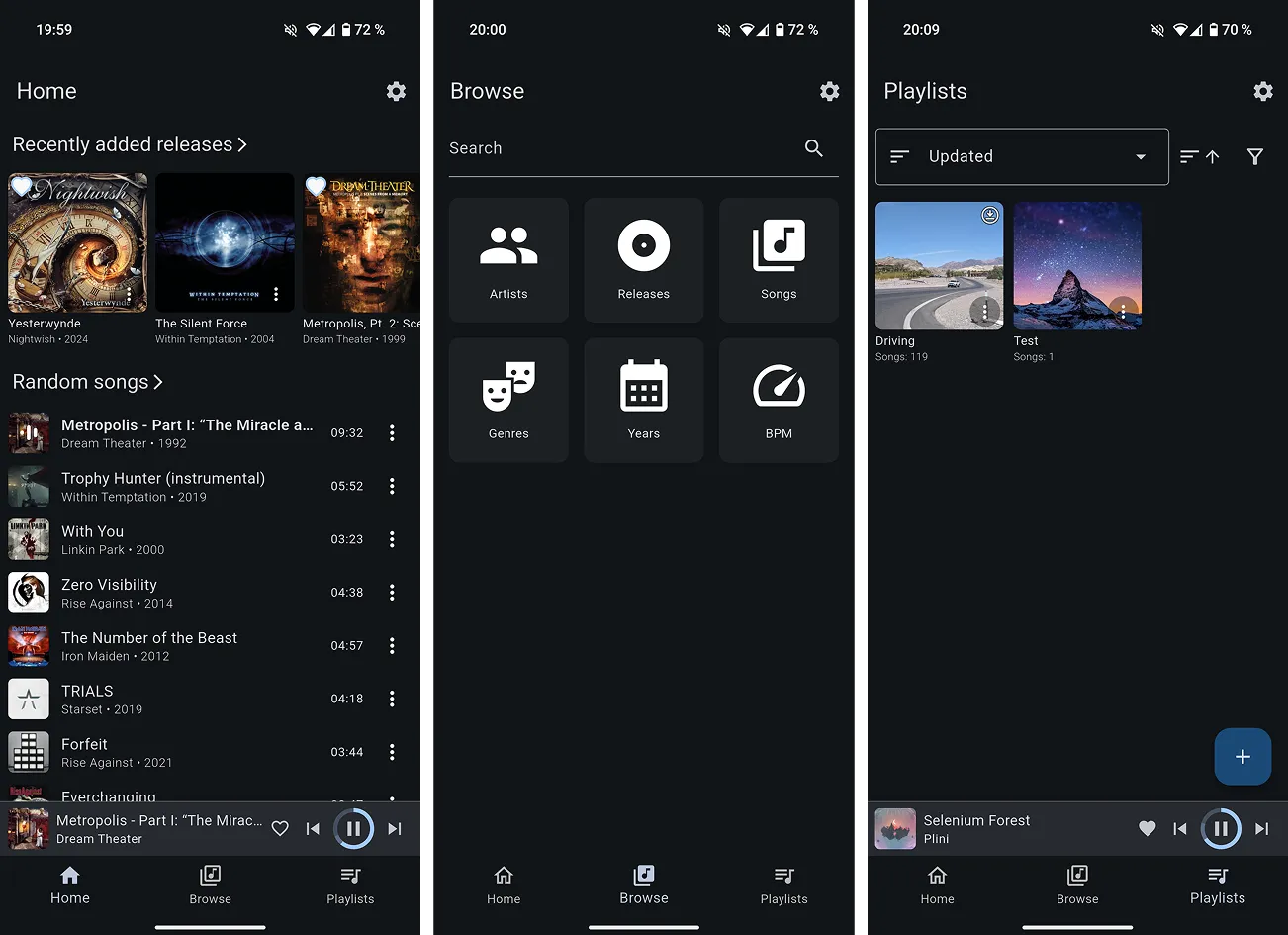Switch to Browse tab on Home screen
The width and height of the screenshot is (1288, 935).
(210, 885)
